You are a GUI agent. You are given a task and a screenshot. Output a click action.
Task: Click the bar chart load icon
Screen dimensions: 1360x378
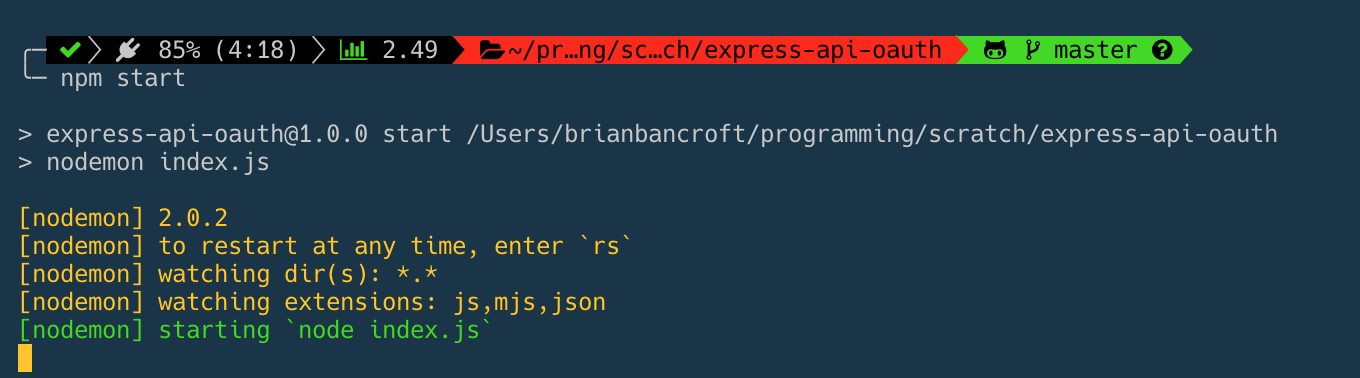pos(354,49)
